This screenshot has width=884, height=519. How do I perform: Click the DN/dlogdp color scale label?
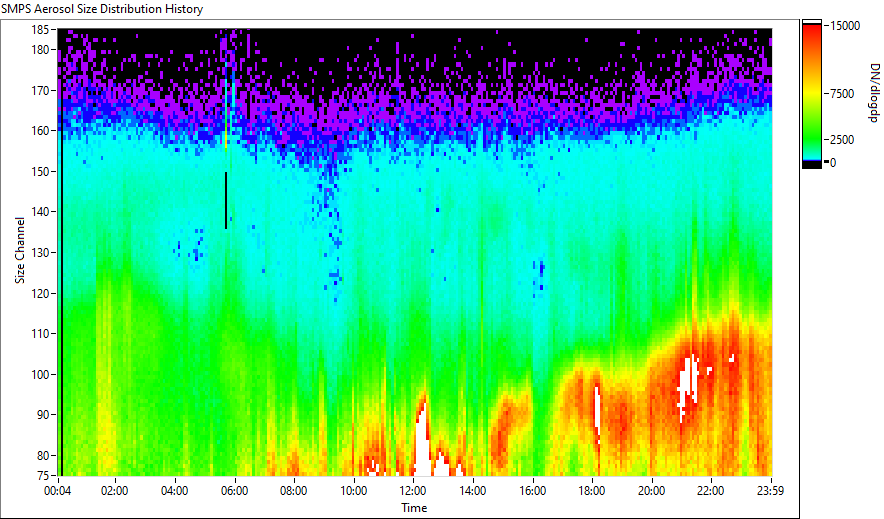(x=873, y=92)
